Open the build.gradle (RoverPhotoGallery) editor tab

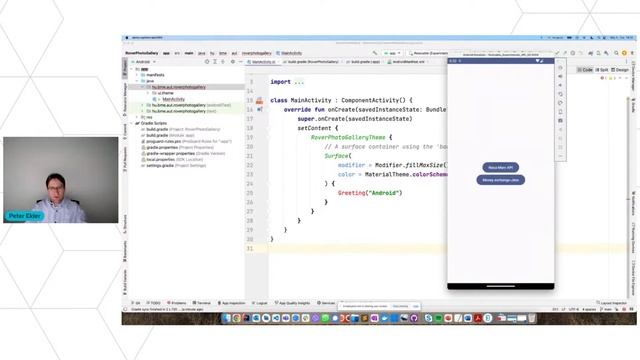pyautogui.click(x=312, y=62)
